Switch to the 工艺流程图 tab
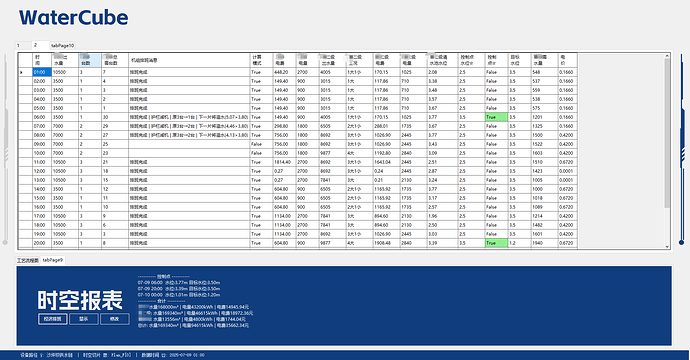The image size is (690, 360). pyautogui.click(x=28, y=260)
